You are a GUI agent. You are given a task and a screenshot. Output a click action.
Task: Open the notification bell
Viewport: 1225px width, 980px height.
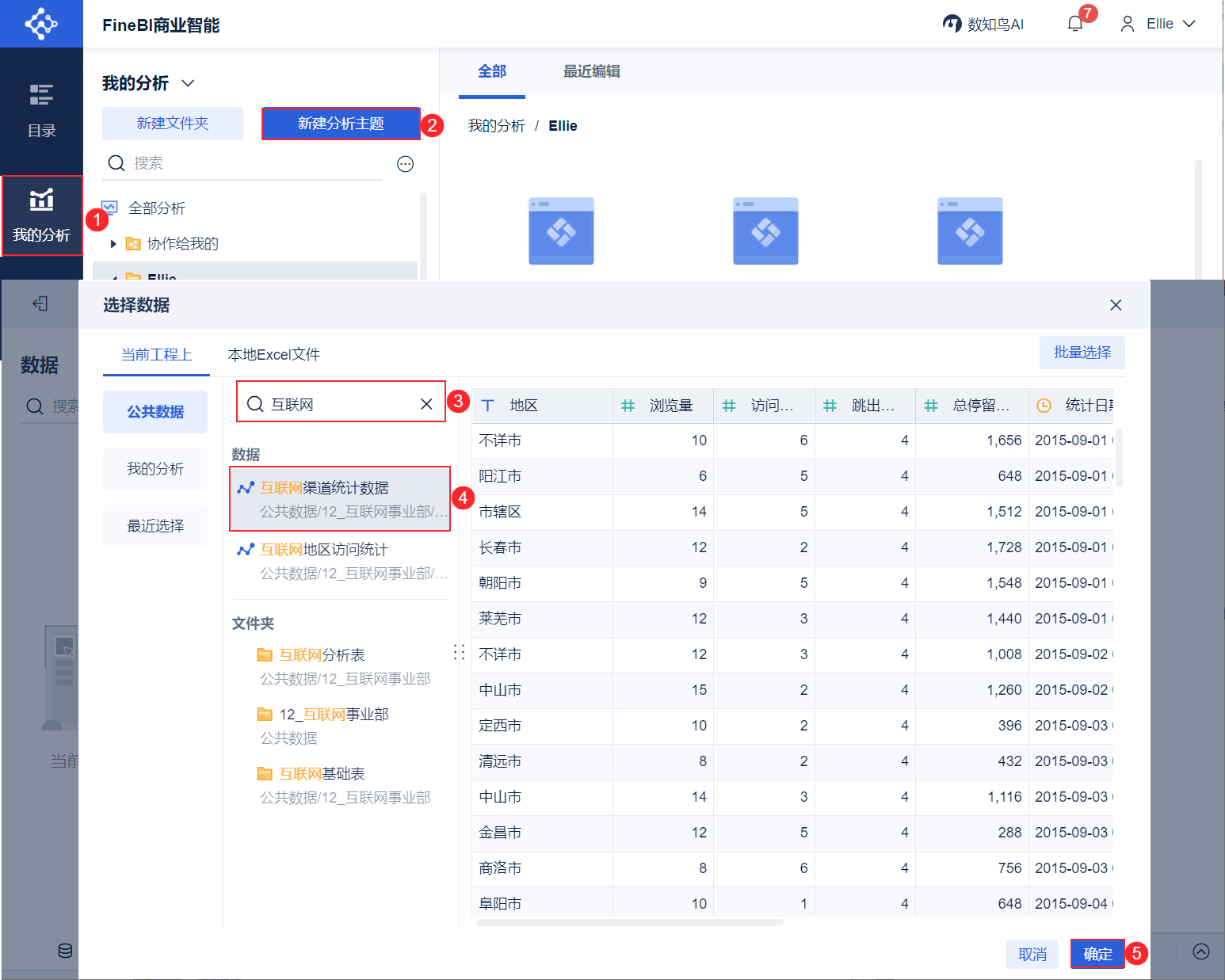(1075, 24)
